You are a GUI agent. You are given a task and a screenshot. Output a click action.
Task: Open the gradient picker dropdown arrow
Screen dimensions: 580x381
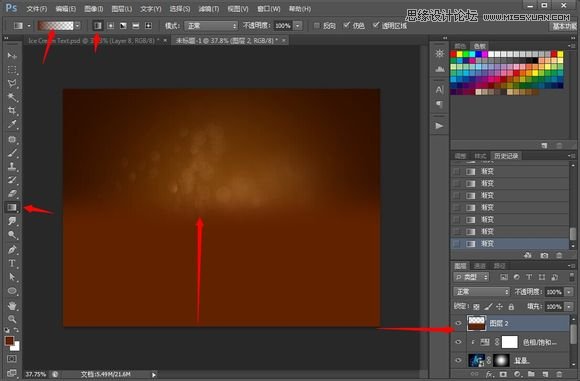click(77, 26)
